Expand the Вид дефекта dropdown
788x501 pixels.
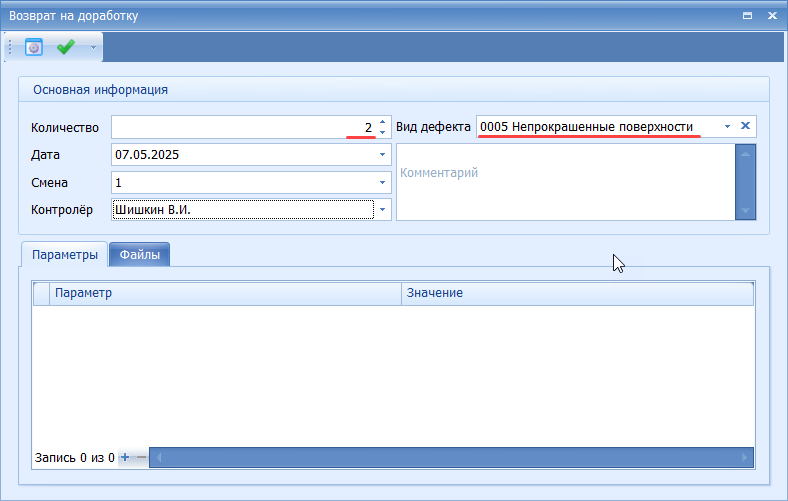727,127
